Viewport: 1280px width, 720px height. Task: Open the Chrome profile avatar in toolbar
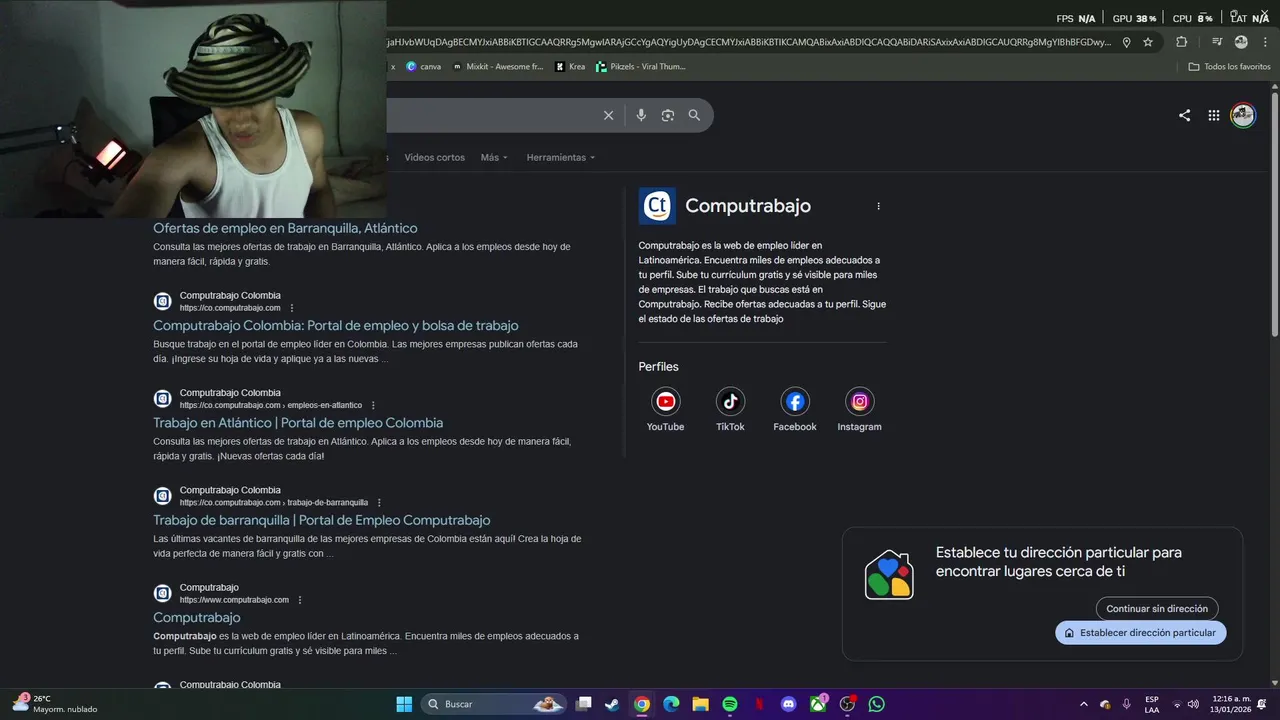[1241, 42]
